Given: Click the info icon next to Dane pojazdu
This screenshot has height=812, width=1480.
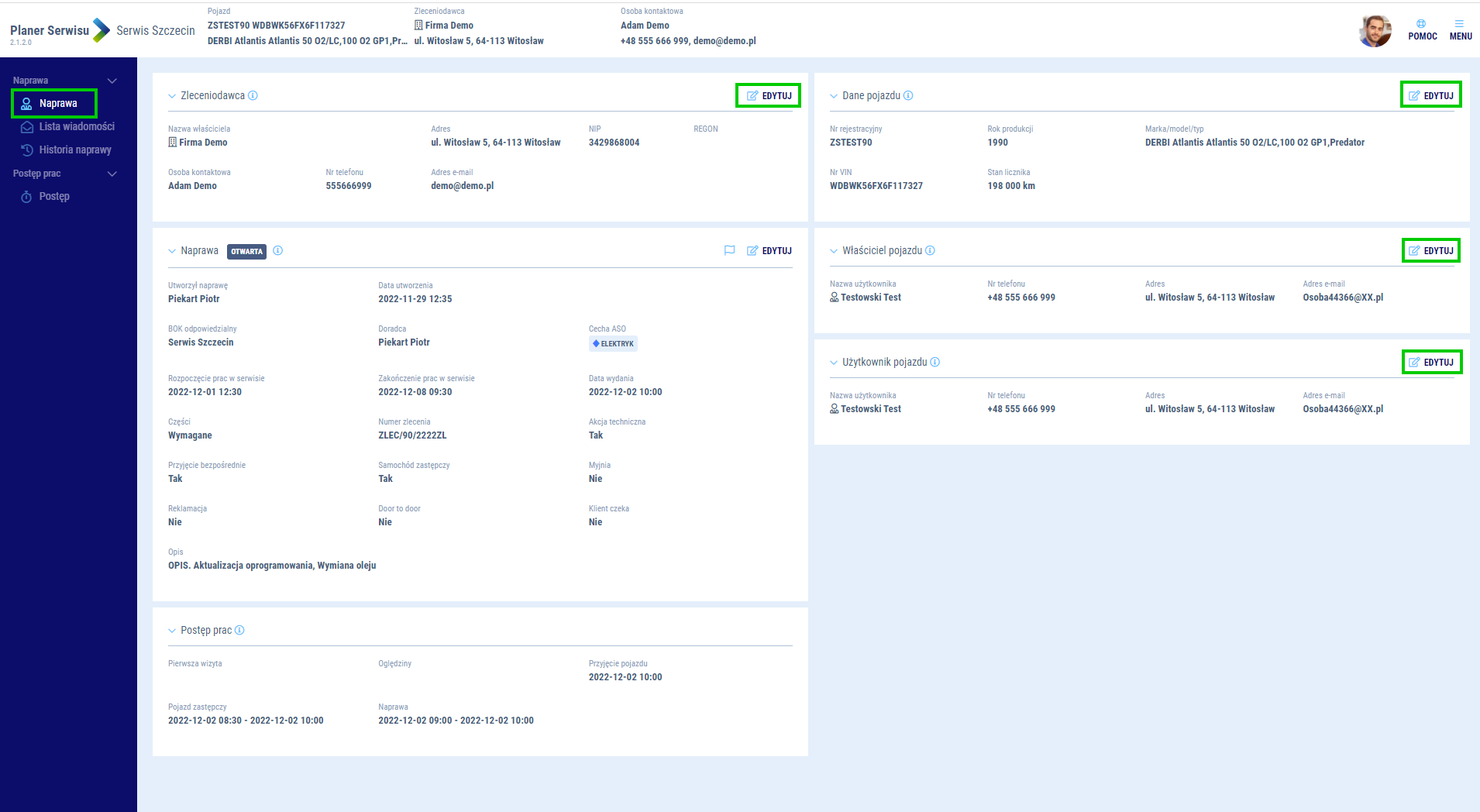Looking at the screenshot, I should (x=908, y=96).
